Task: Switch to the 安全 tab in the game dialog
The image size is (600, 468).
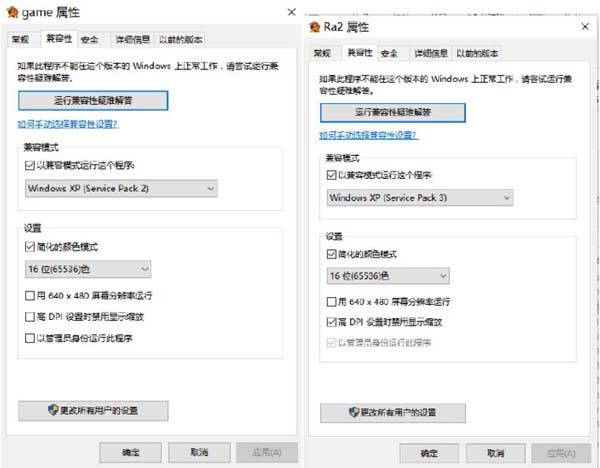Action: click(x=90, y=40)
